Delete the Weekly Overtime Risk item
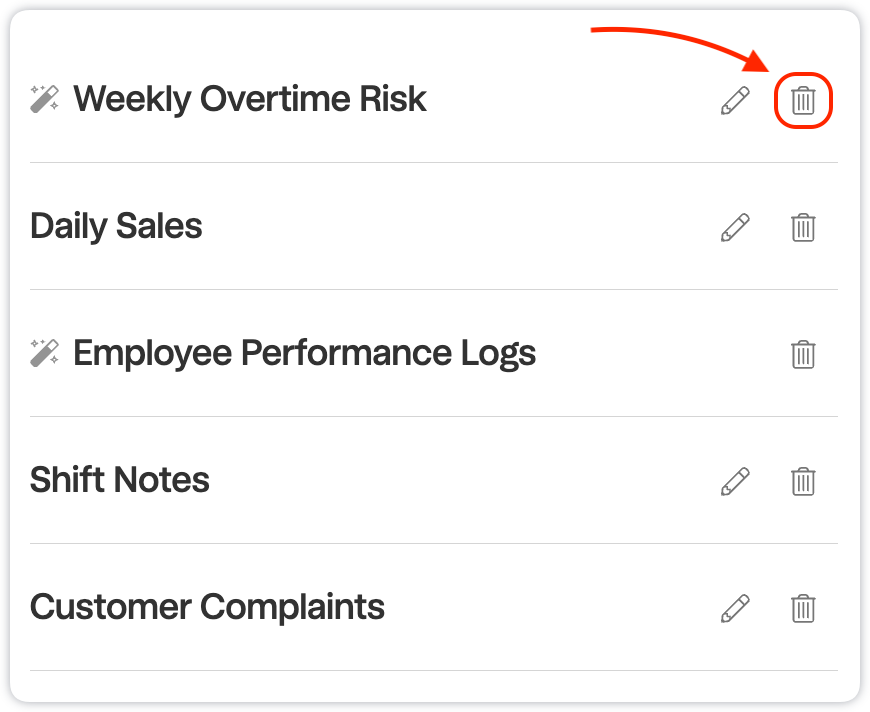 click(x=803, y=100)
